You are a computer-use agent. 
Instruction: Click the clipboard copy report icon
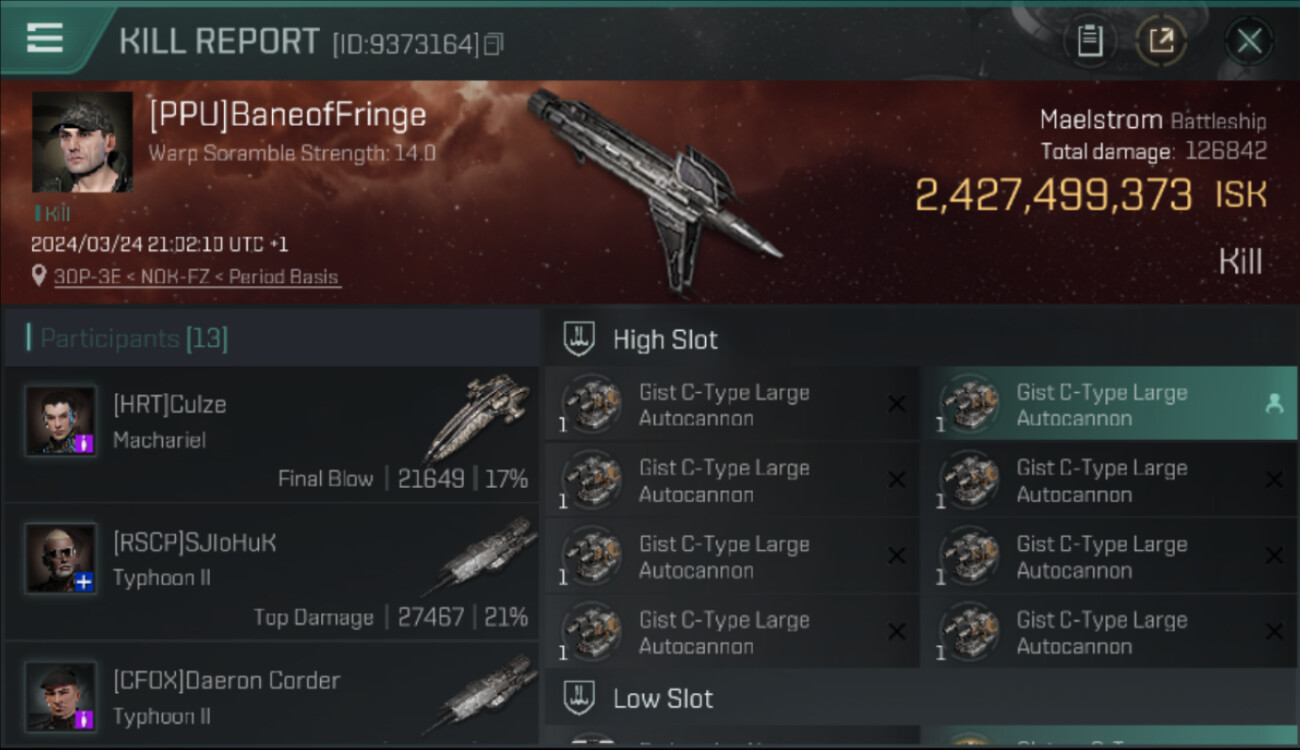coord(1089,41)
